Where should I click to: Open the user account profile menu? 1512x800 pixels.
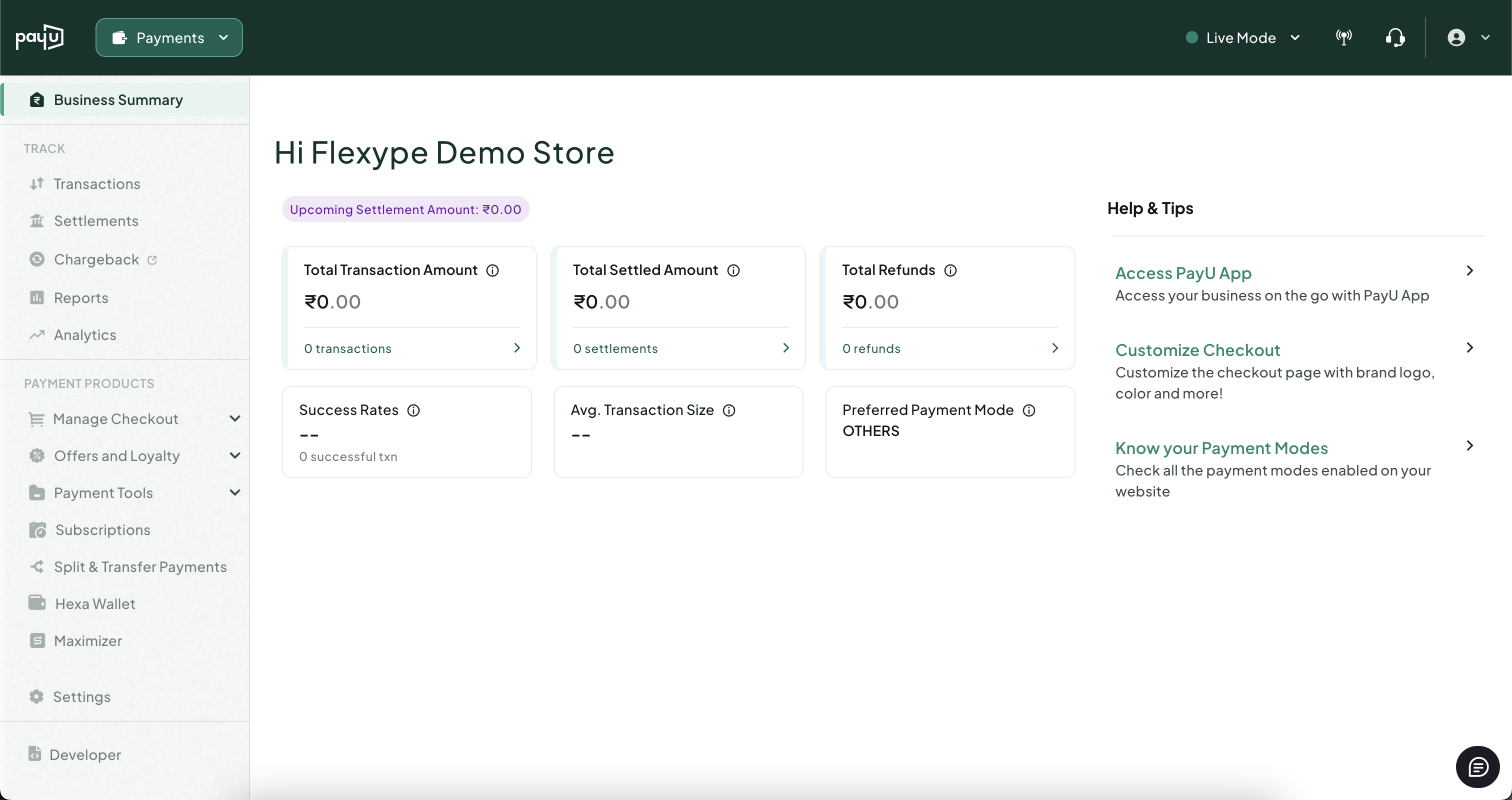click(x=1467, y=37)
